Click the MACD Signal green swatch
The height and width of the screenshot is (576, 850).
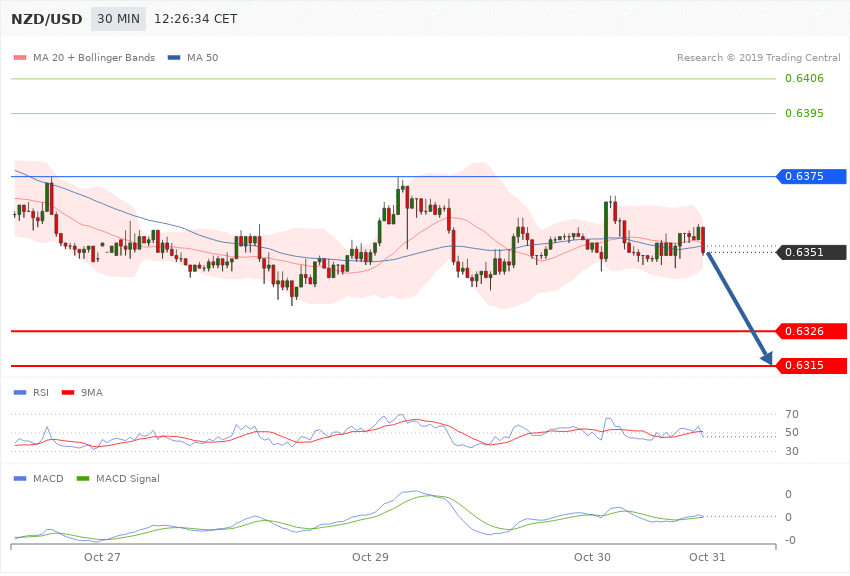[x=83, y=478]
